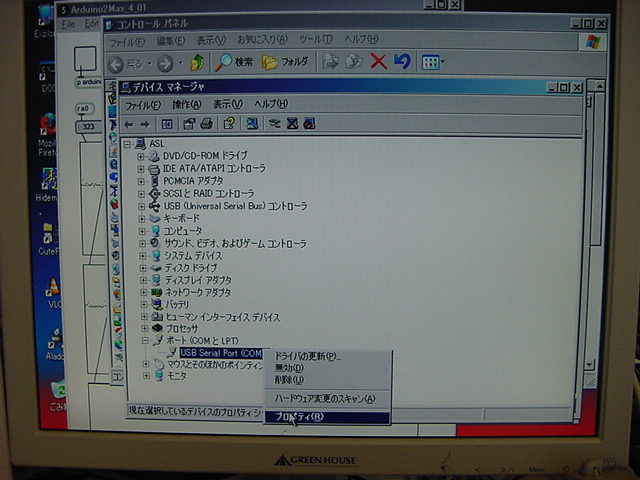Open 編集(E) menu in Control Panel

[171, 41]
